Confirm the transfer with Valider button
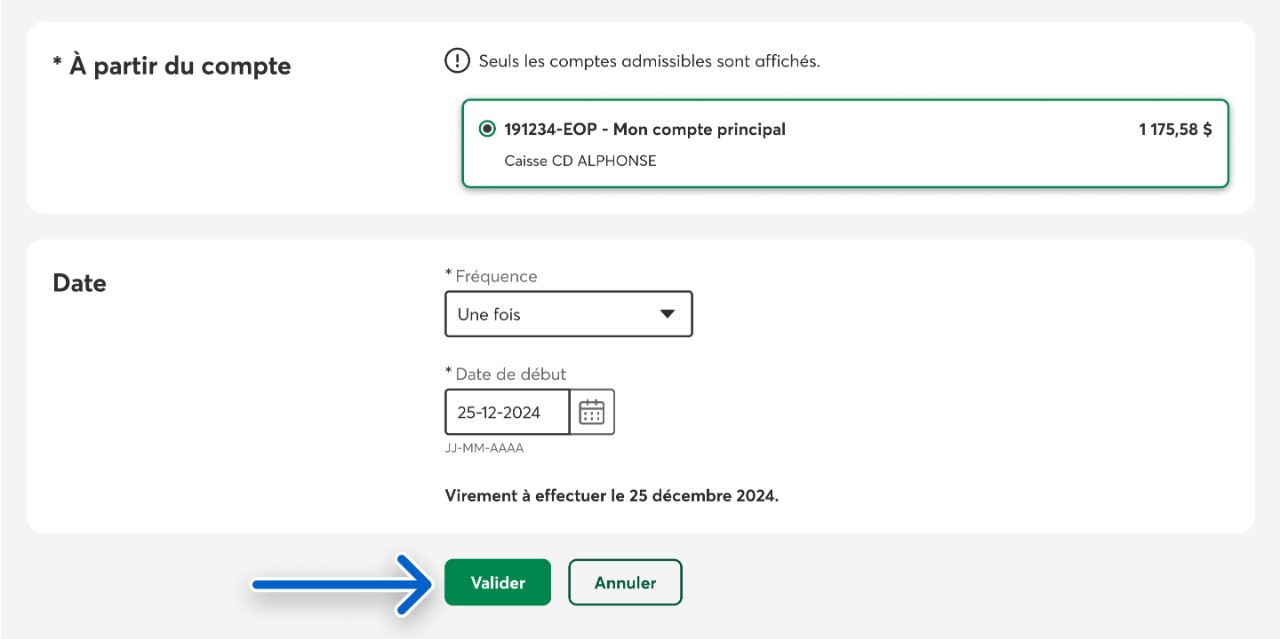Image resolution: width=1280 pixels, height=639 pixels. click(498, 582)
